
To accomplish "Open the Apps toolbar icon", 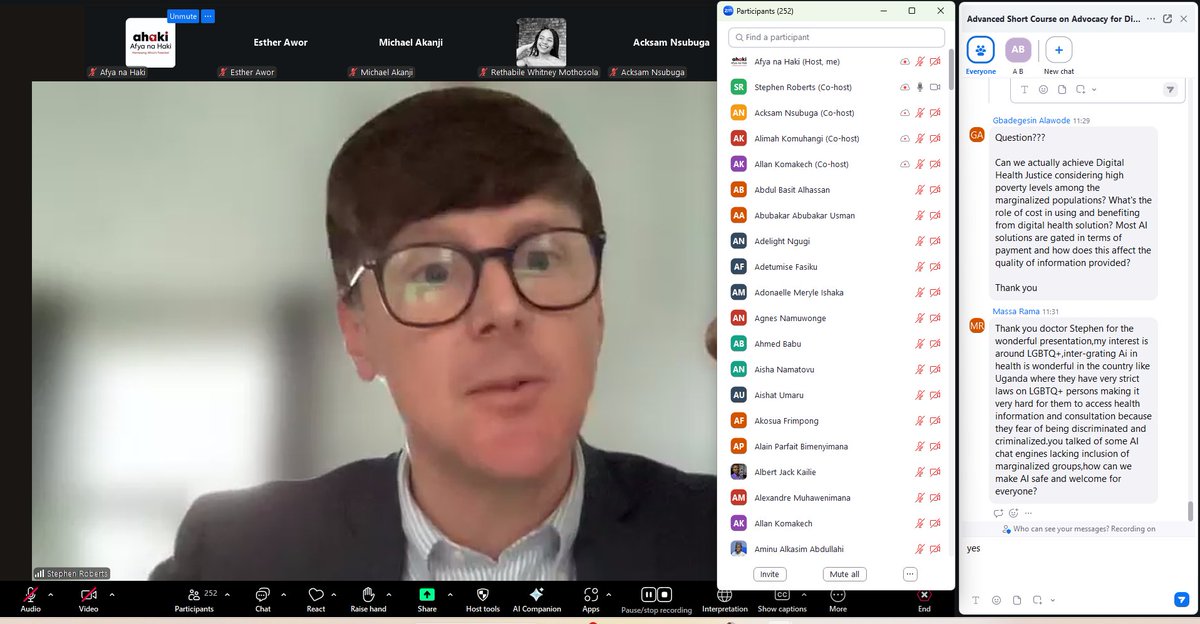I will (591, 594).
